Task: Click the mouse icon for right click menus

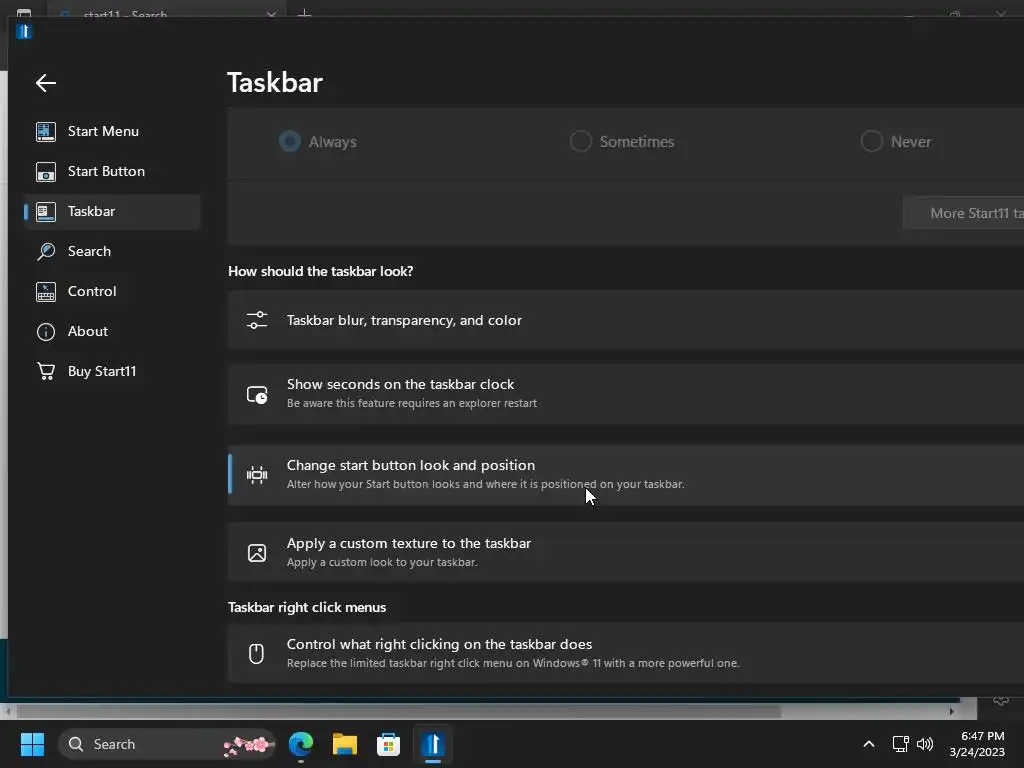Action: tap(256, 653)
